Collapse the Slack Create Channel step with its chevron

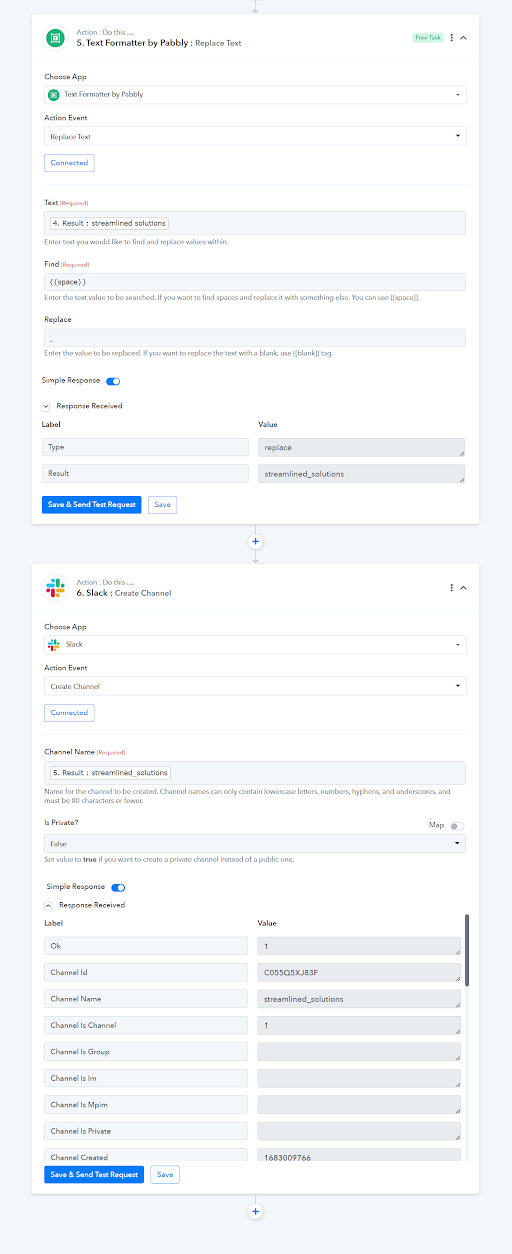[463, 588]
